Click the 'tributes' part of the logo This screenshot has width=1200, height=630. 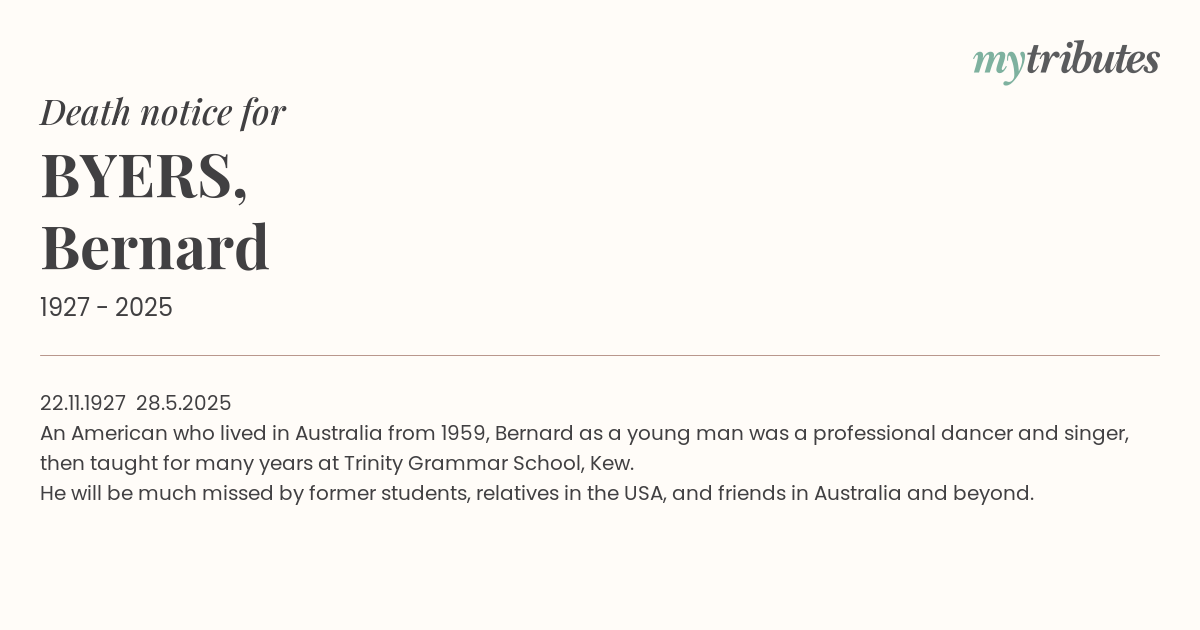1092,59
